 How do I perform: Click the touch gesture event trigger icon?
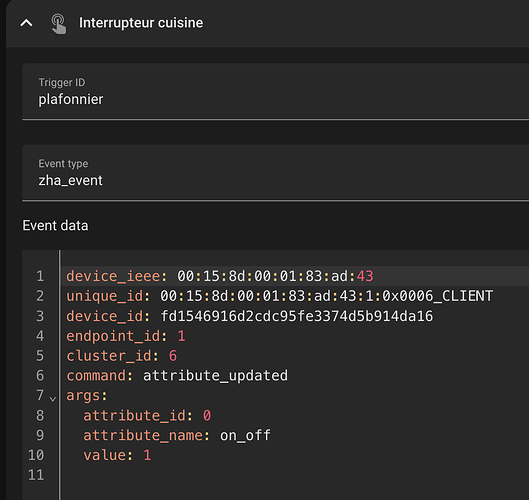click(x=58, y=24)
